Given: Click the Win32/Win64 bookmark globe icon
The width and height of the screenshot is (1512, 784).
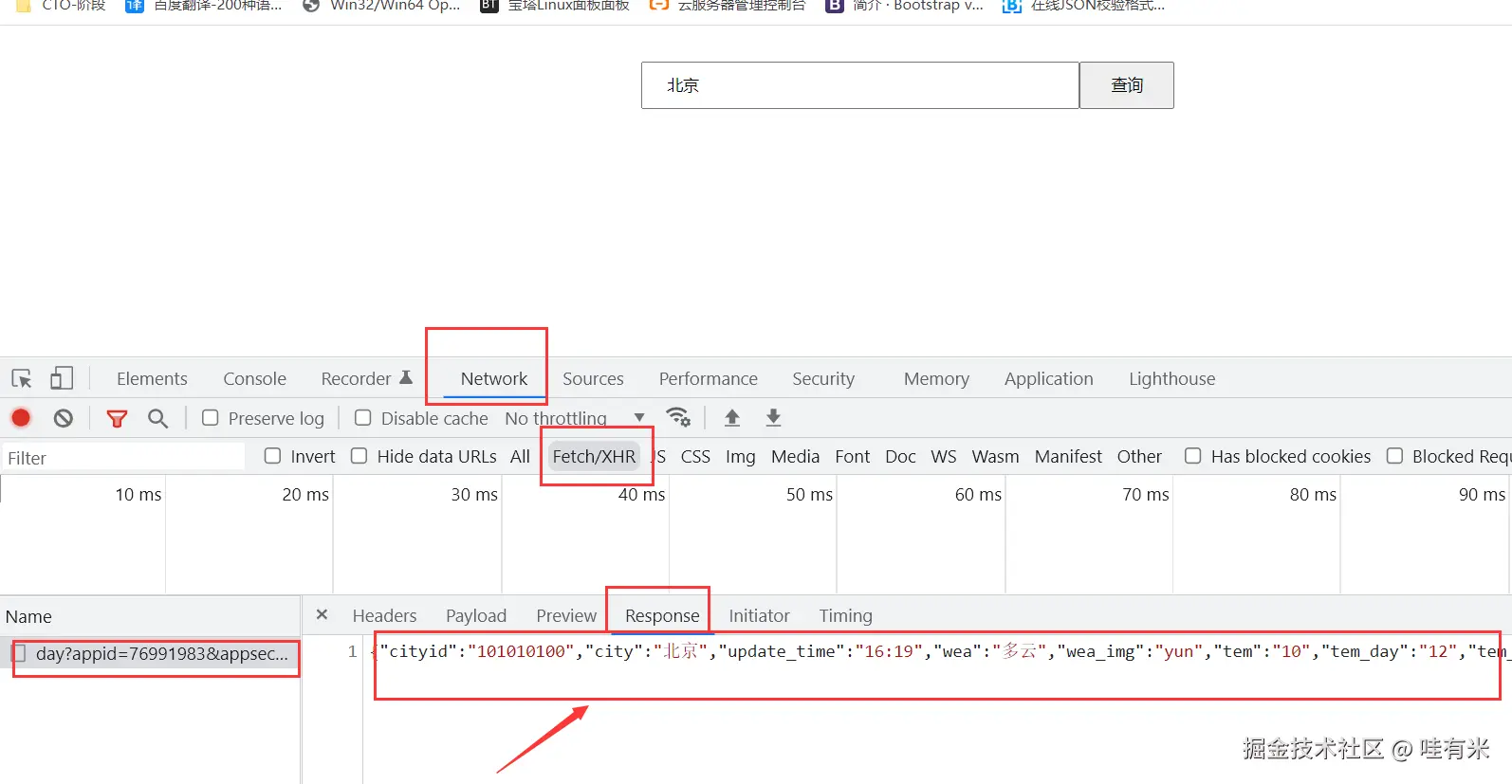Looking at the screenshot, I should (311, 6).
